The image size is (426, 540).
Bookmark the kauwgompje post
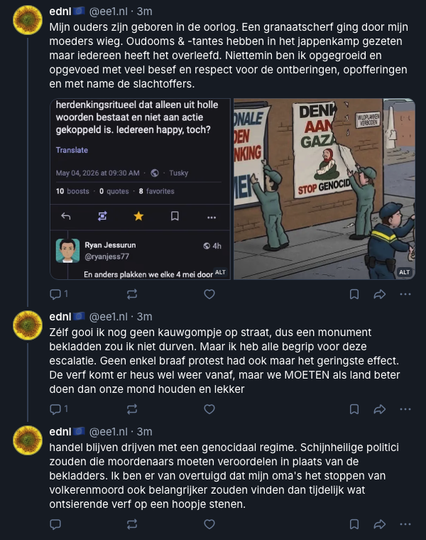354,409
